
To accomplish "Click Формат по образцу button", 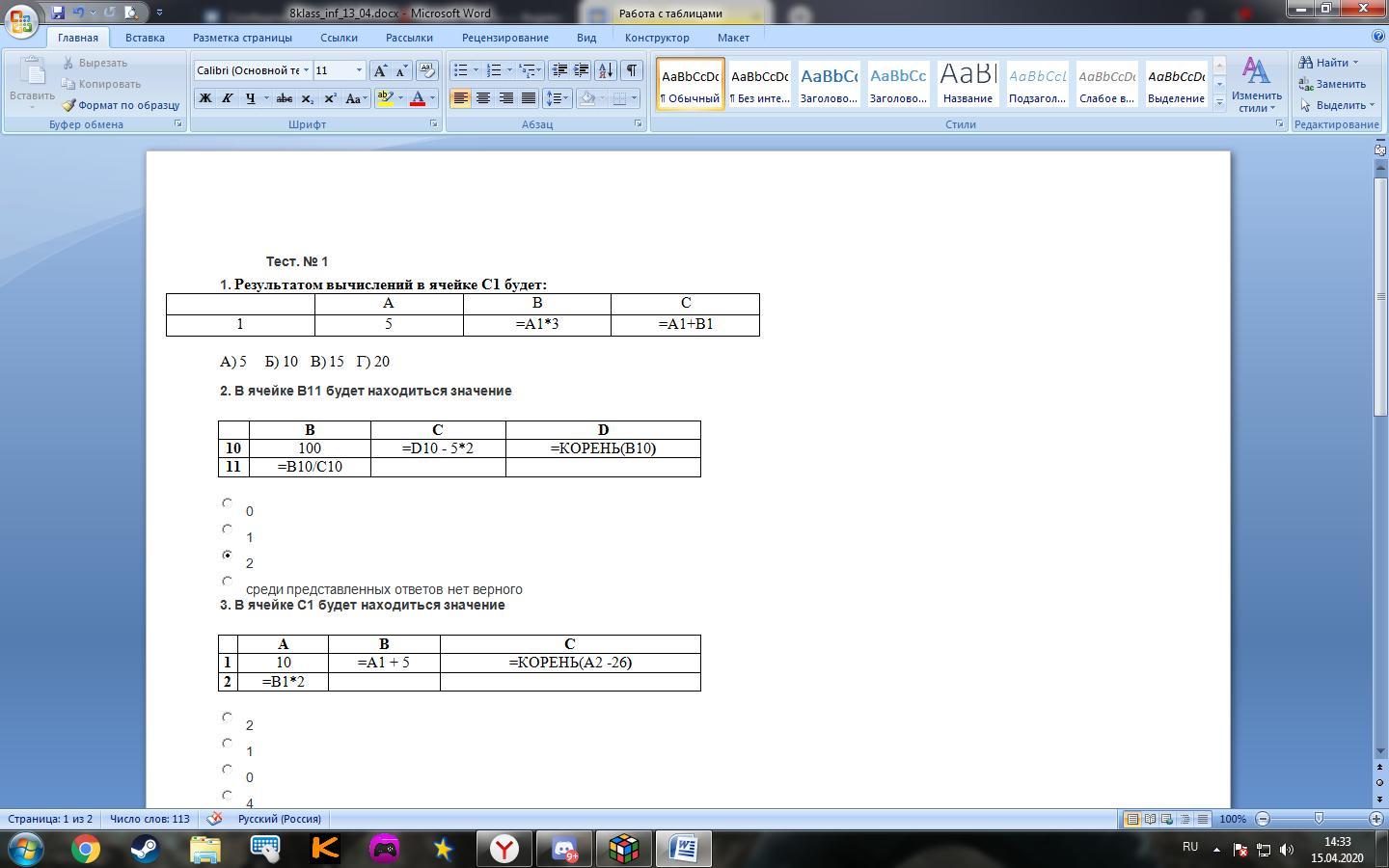I will click(x=122, y=105).
